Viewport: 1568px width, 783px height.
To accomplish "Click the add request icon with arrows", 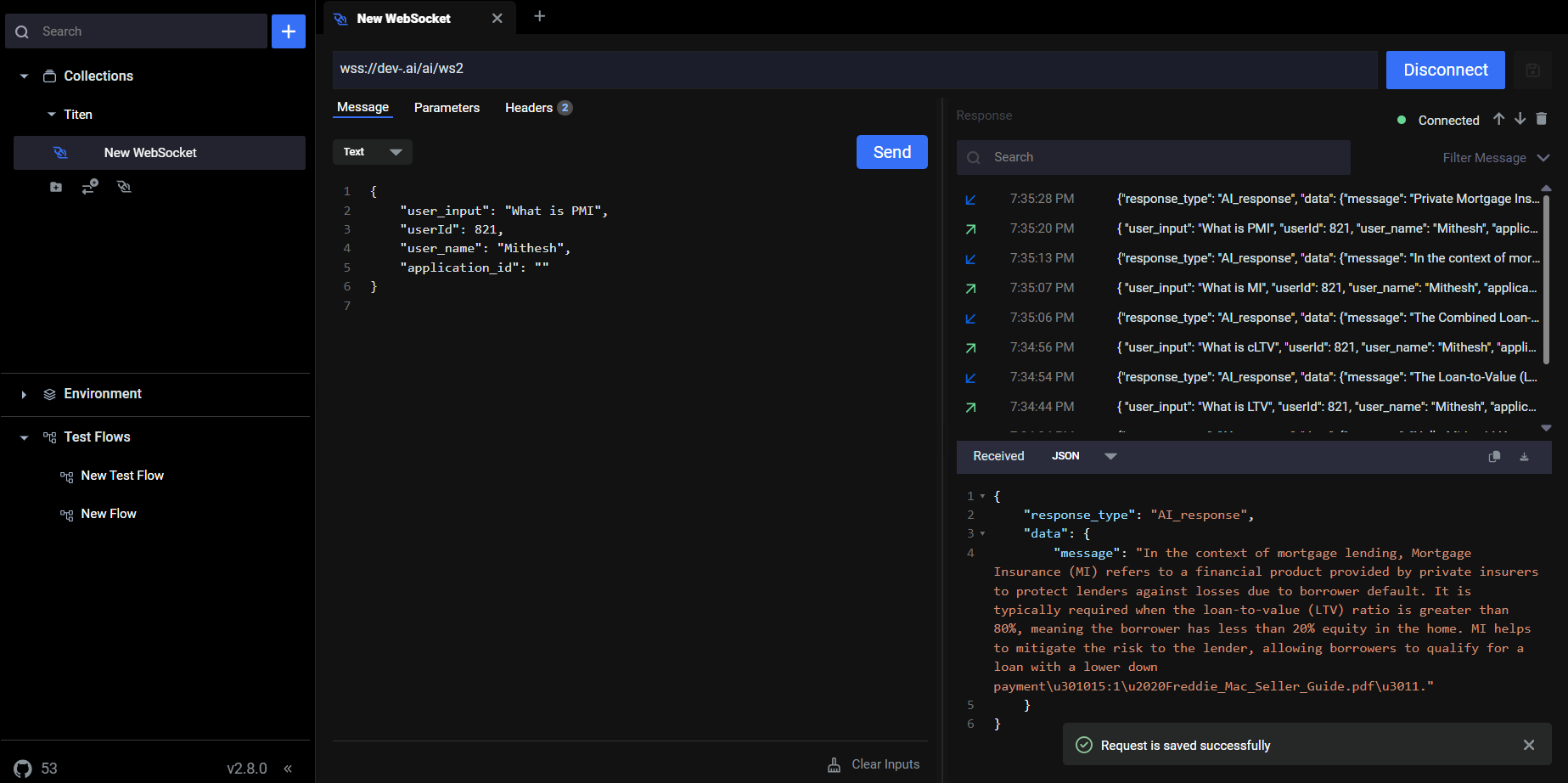I will pyautogui.click(x=90, y=186).
